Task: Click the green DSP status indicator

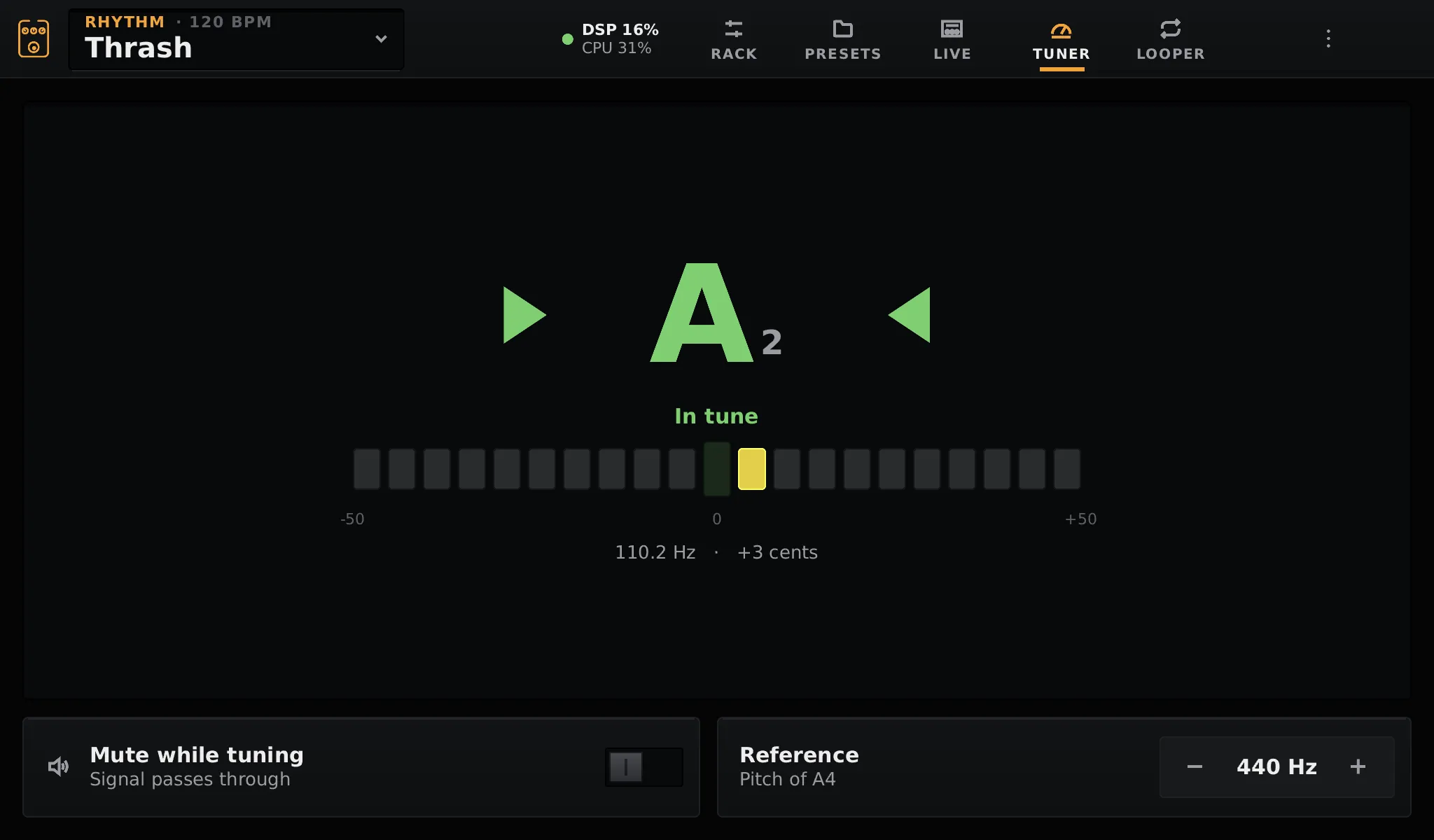Action: pyautogui.click(x=568, y=39)
